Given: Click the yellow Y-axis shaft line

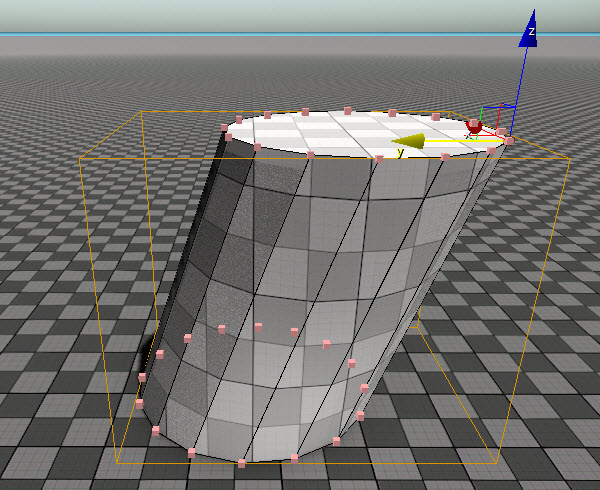Looking at the screenshot, I should point(465,141).
